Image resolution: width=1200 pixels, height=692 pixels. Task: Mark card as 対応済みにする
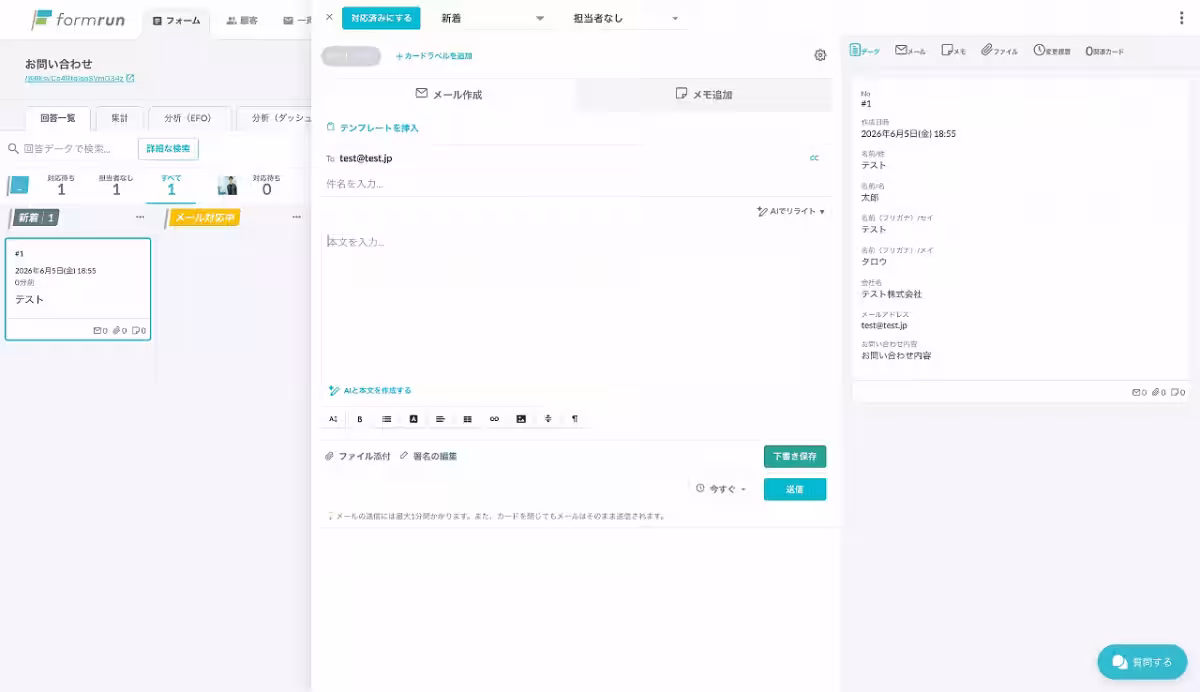pyautogui.click(x=381, y=18)
